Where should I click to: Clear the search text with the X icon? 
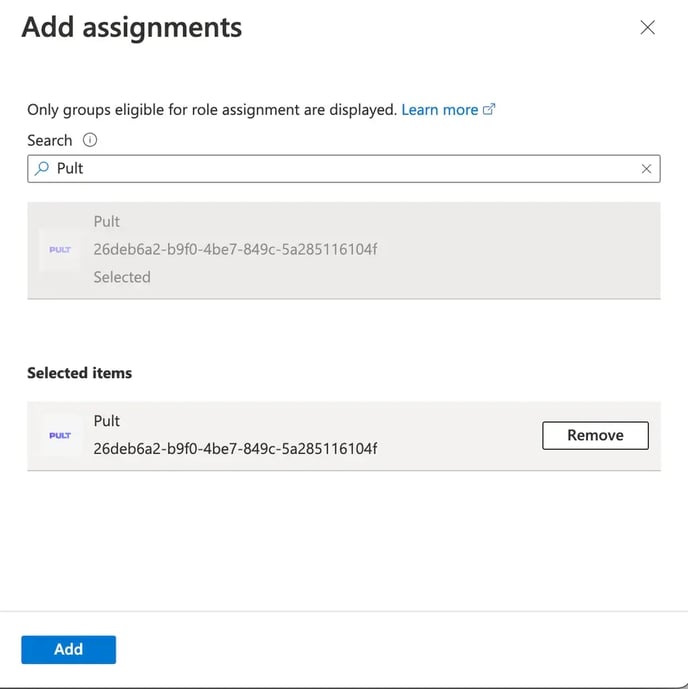point(646,169)
